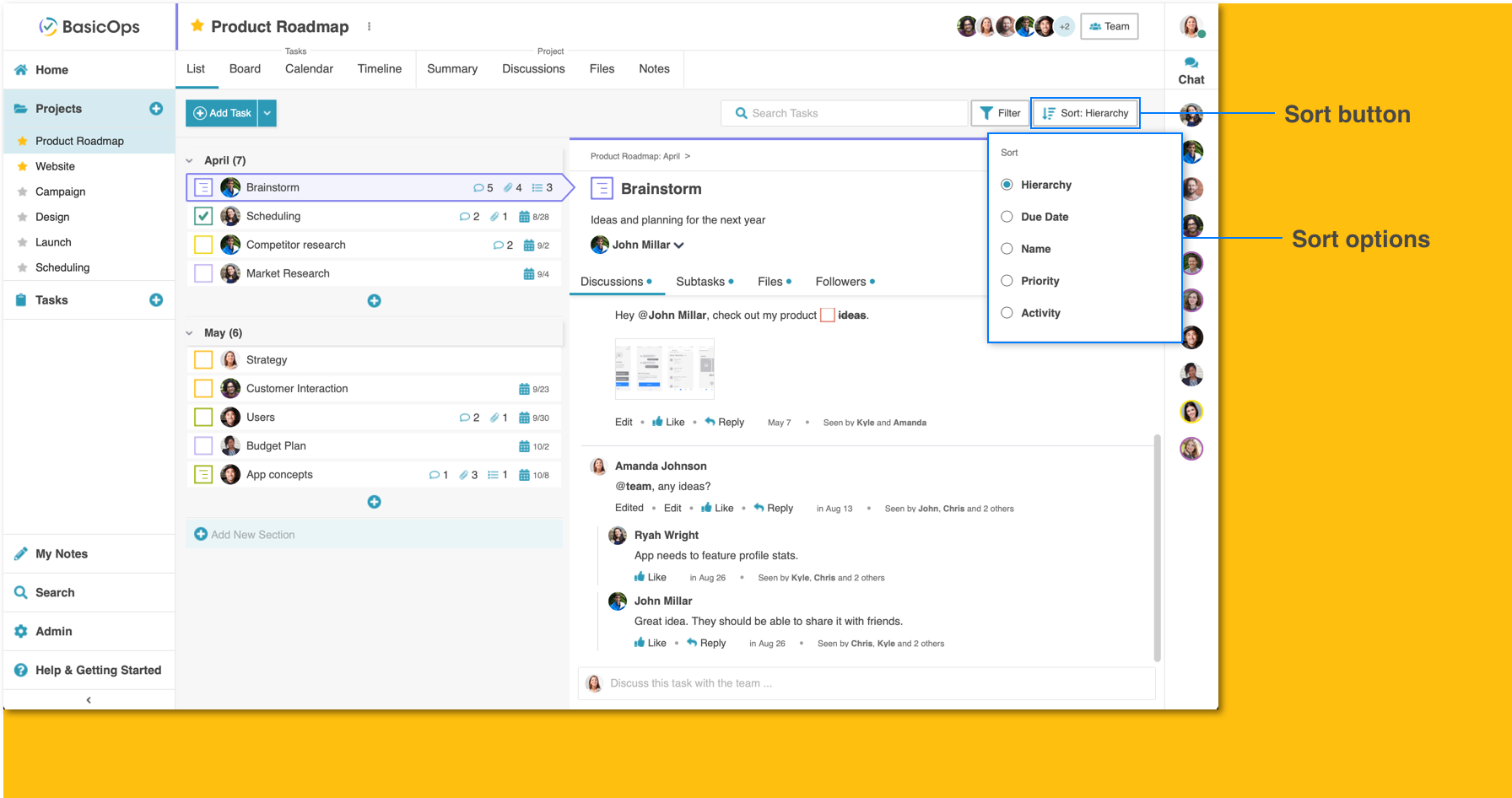Click the Team button
This screenshot has height=798, width=1512.
click(1110, 27)
